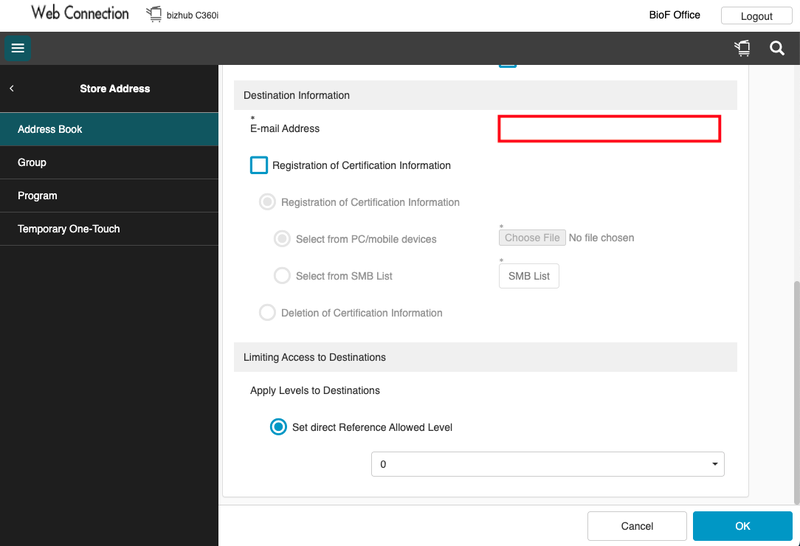Enable Registration of Certification Information checkbox
Screen dimensions: 800x546
[x=259, y=165]
